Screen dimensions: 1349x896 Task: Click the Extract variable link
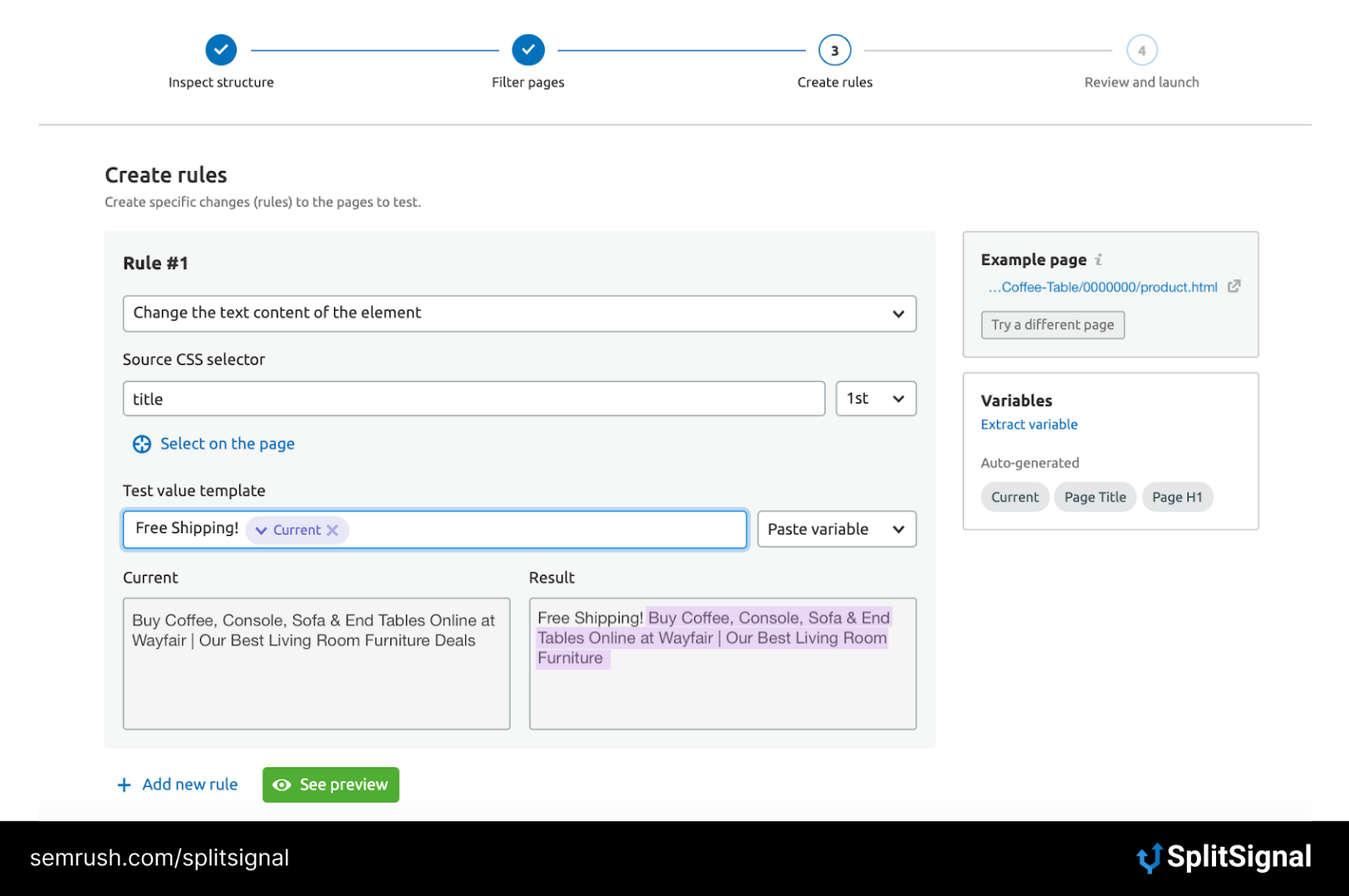1028,424
